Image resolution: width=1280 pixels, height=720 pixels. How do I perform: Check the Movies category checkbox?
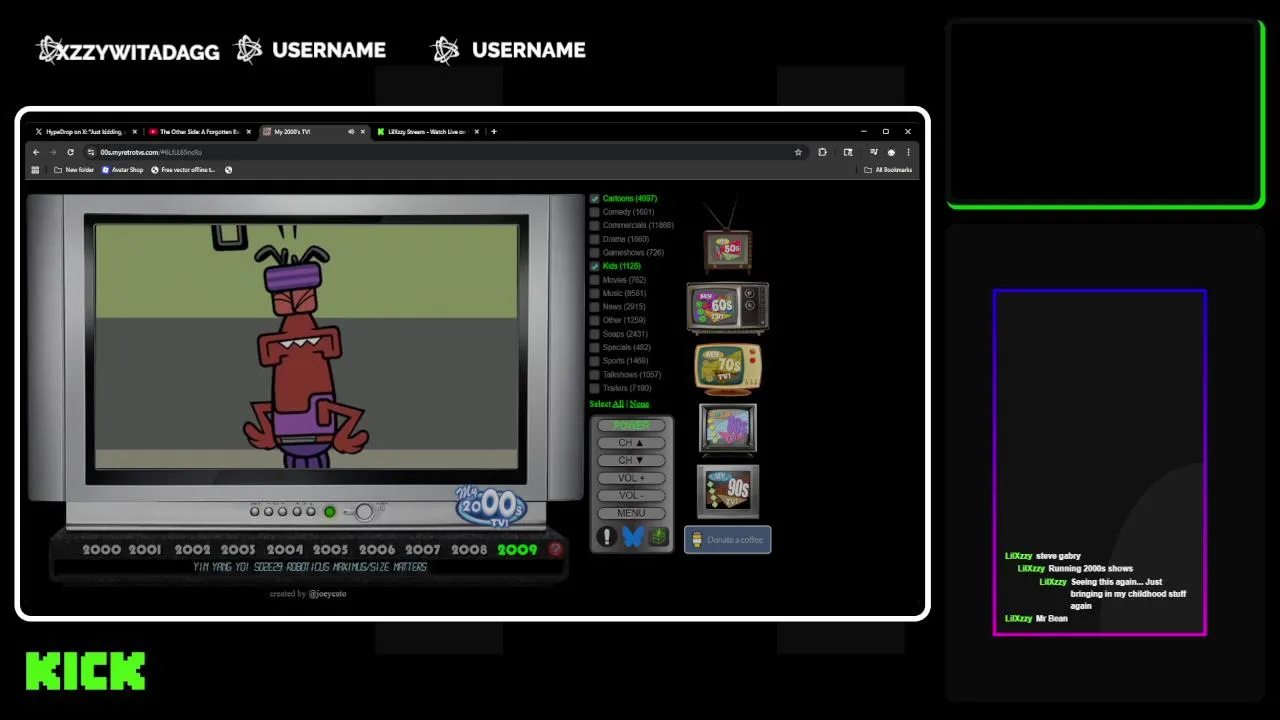point(594,280)
